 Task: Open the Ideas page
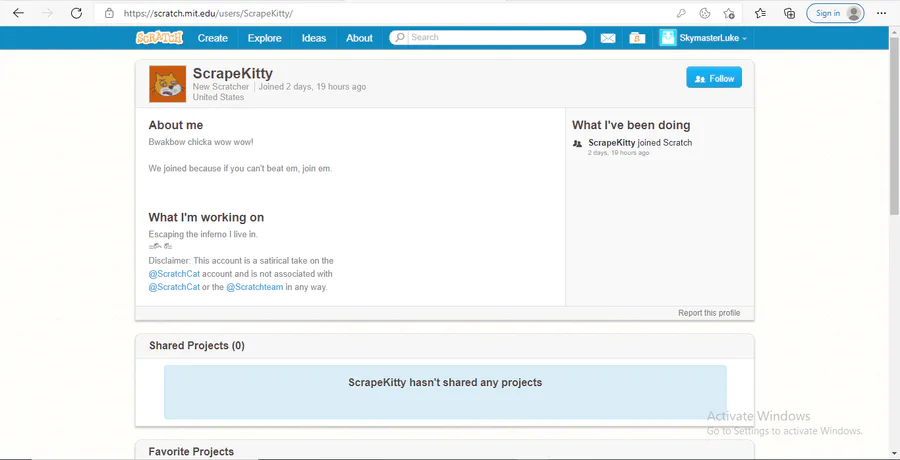[314, 38]
